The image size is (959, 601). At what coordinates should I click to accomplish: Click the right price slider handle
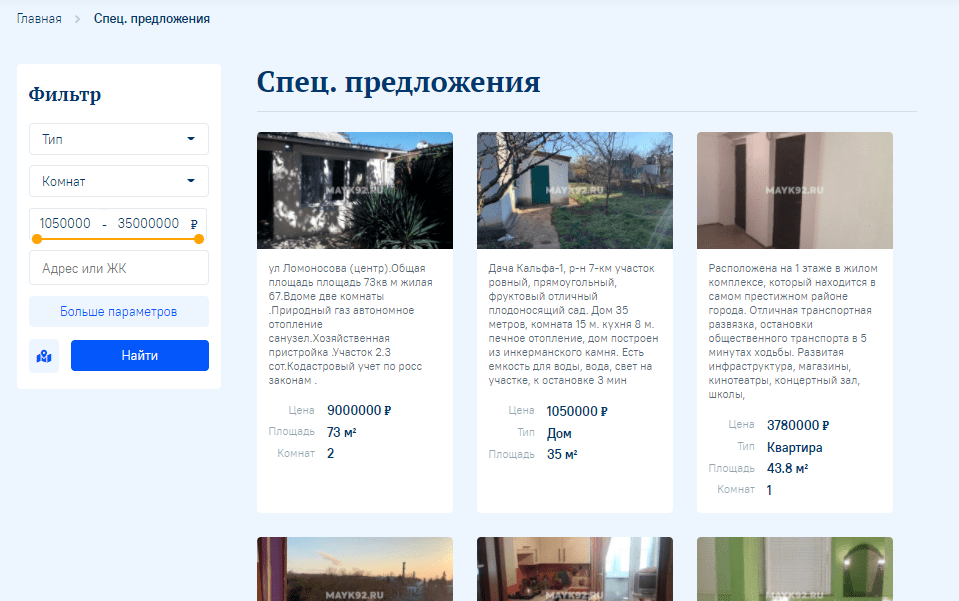pos(199,239)
